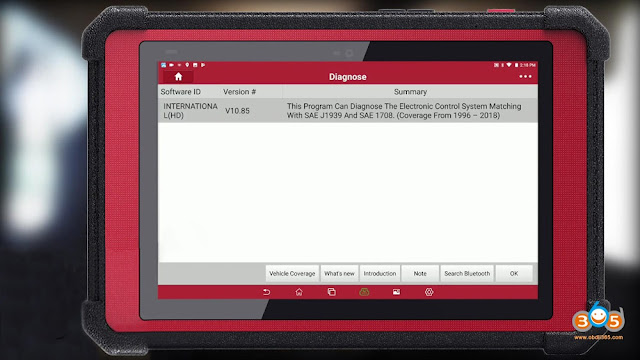640x360 pixels.
Task: Tap the hexagonal icon in the navigation bar
Action: click(429, 292)
